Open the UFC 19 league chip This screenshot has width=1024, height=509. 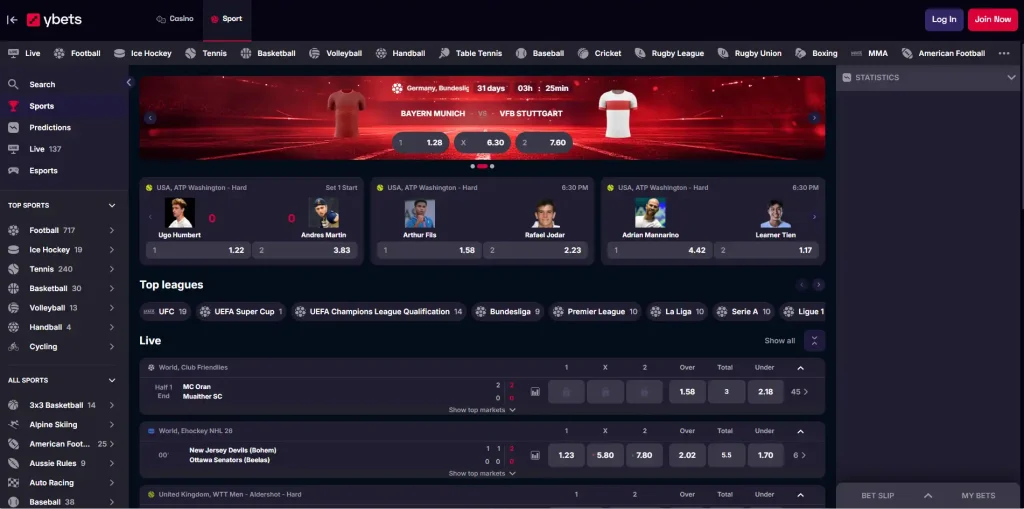pyautogui.click(x=165, y=312)
